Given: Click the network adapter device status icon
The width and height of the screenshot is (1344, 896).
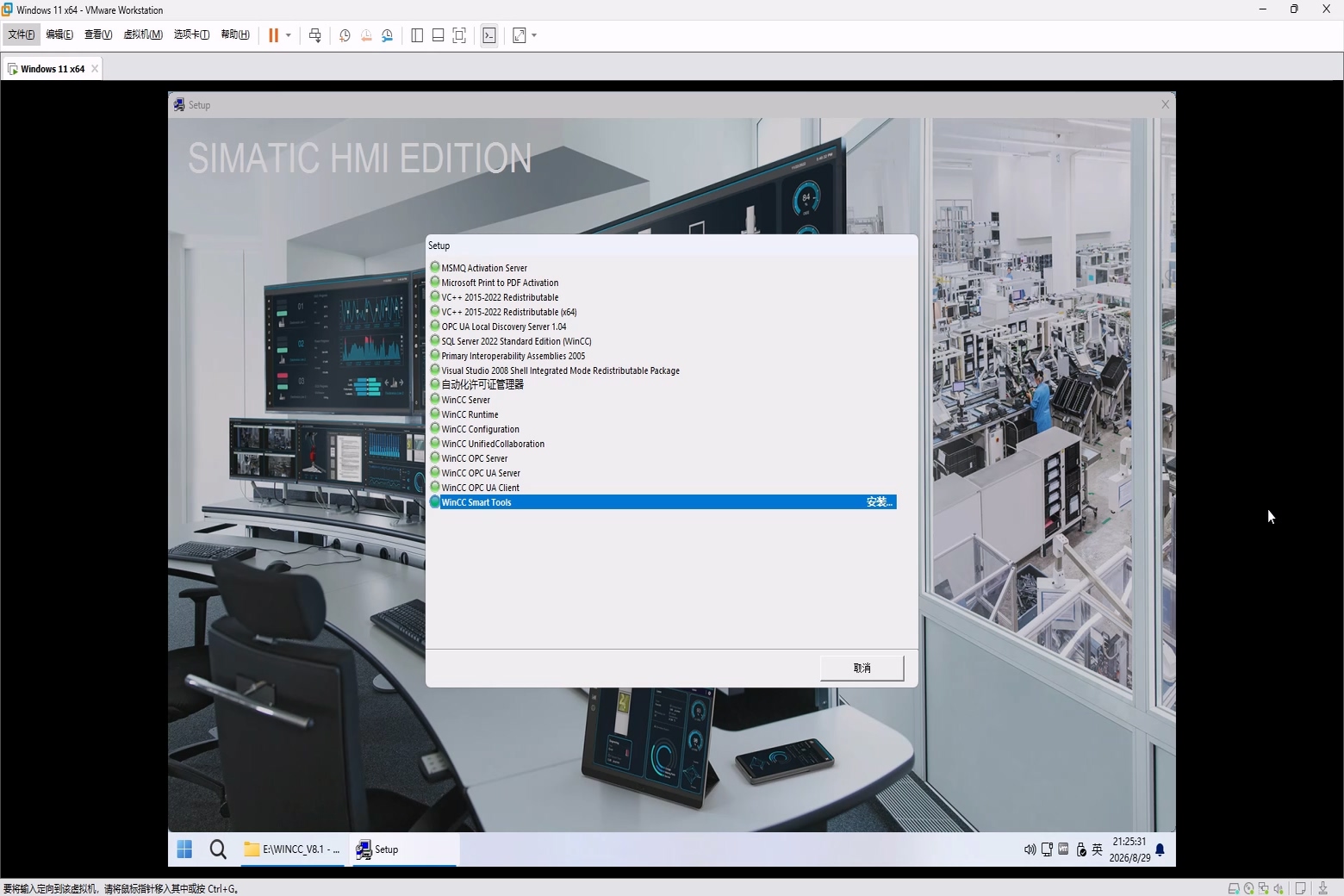Looking at the screenshot, I should coord(1263,888).
